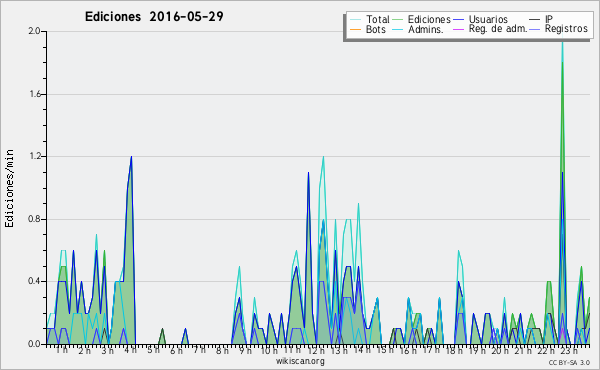The image size is (600, 370).
Task: Click the chart title 'Ediciones 2016-05-29'
Action: point(154,16)
